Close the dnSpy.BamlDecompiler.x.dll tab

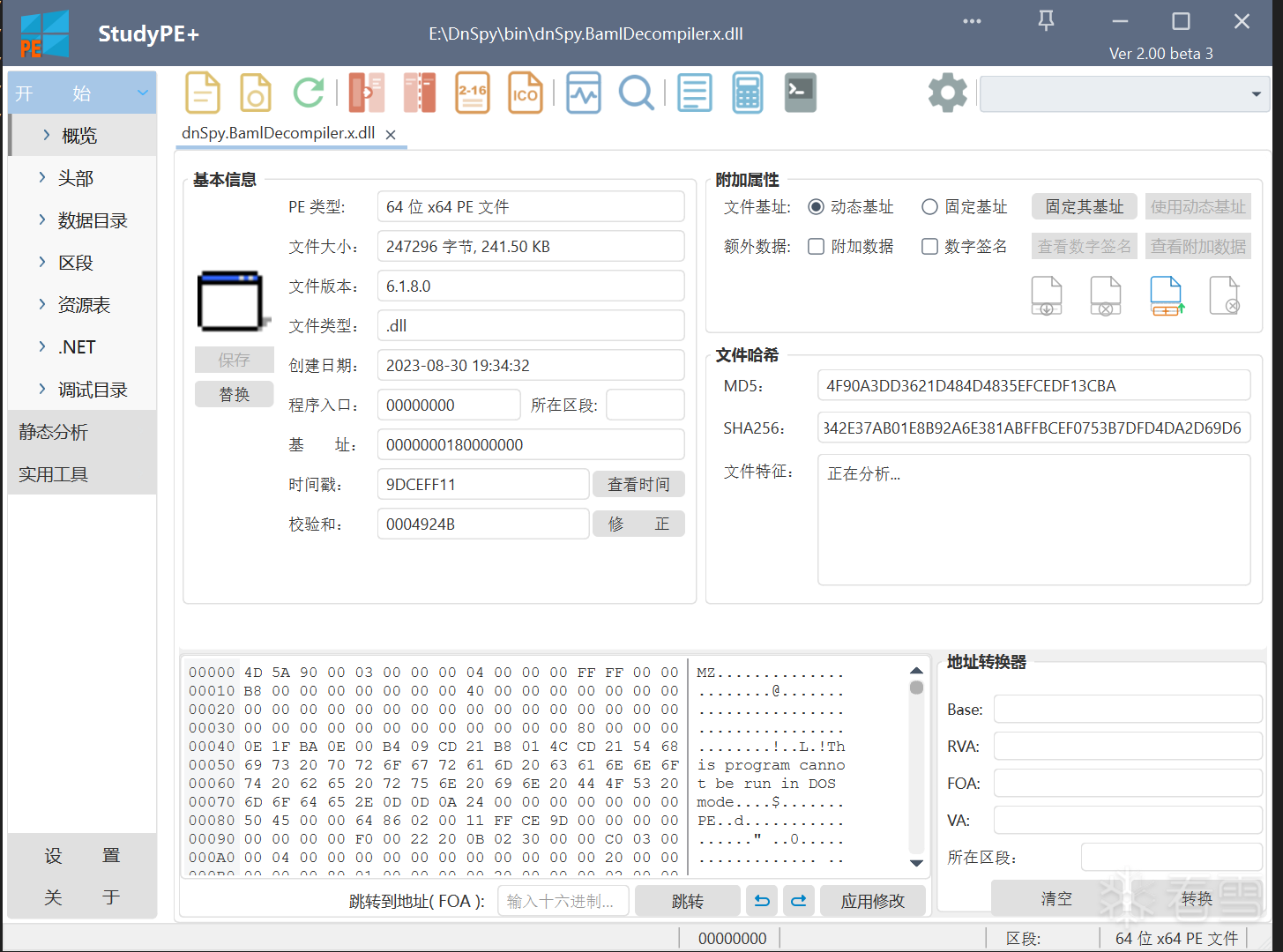pos(391,135)
